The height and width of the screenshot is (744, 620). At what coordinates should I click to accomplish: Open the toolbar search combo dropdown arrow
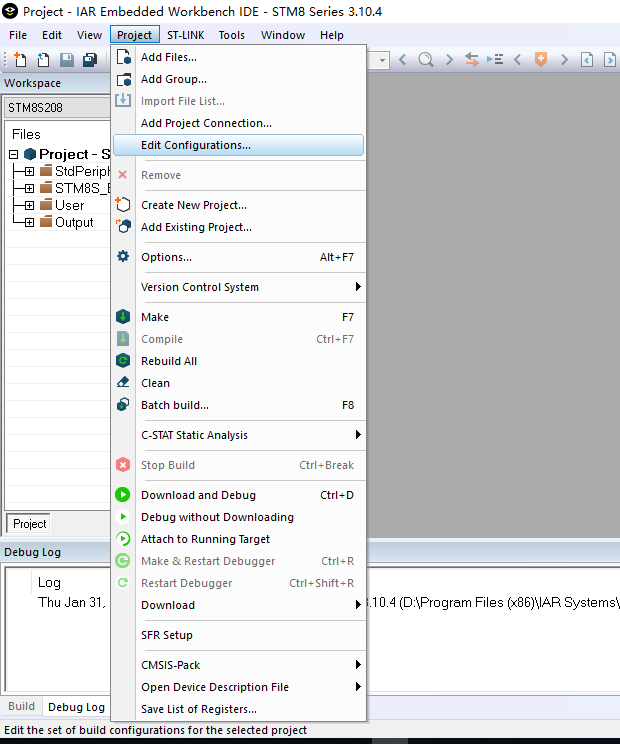click(x=382, y=60)
